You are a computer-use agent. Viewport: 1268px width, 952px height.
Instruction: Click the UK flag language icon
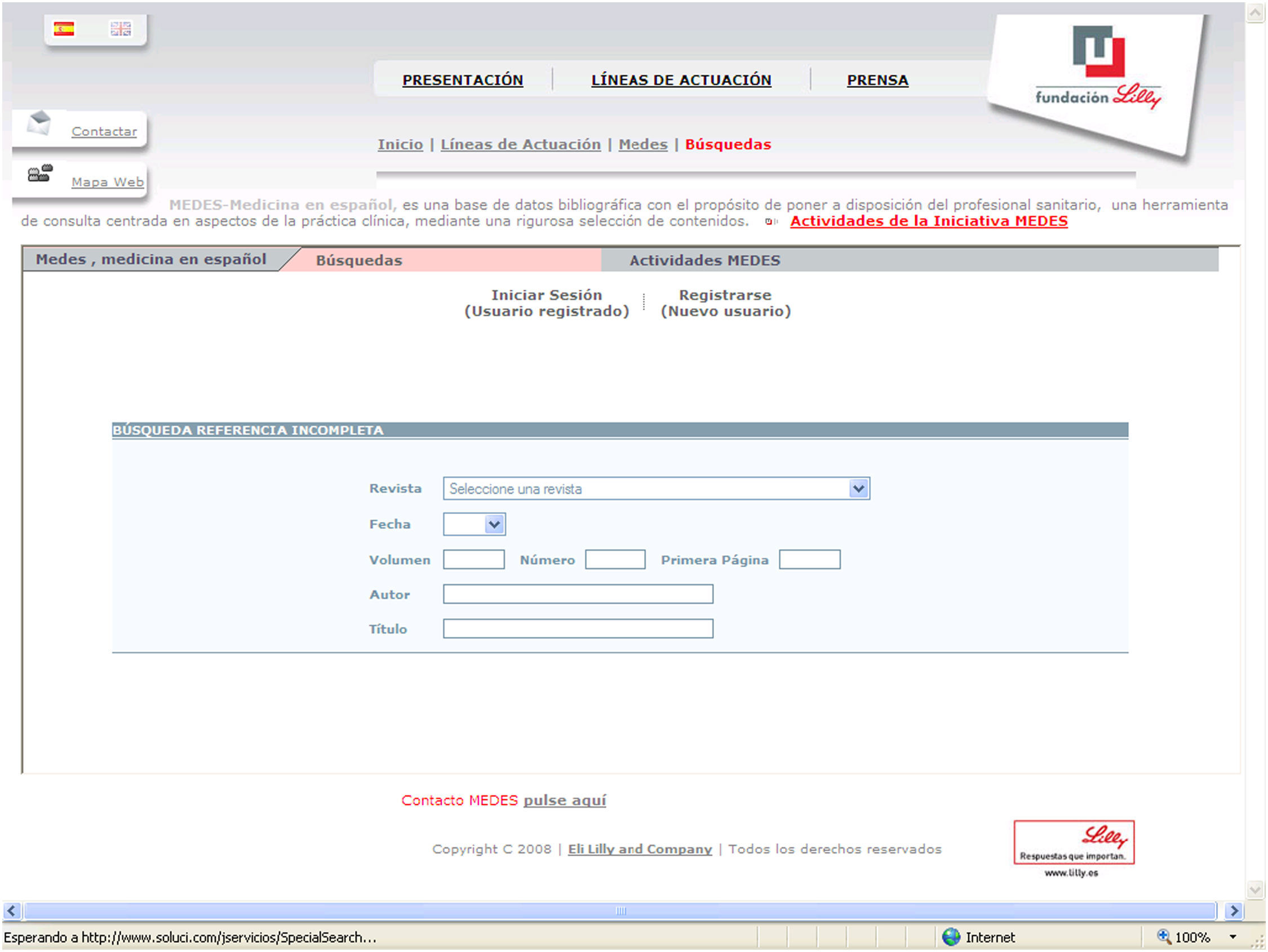click(121, 29)
